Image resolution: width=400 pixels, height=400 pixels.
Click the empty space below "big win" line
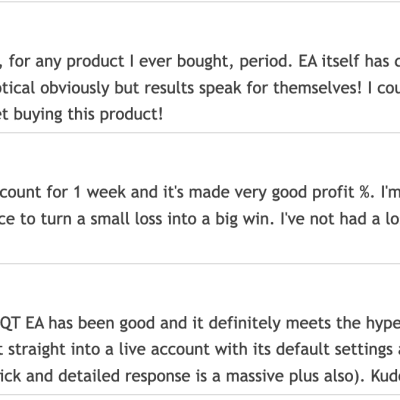coord(200,246)
